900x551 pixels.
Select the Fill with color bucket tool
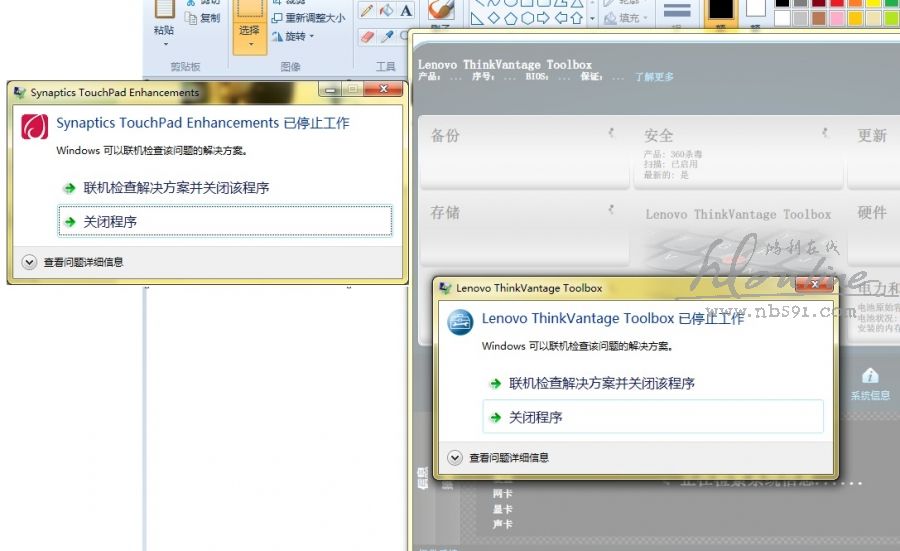click(387, 10)
